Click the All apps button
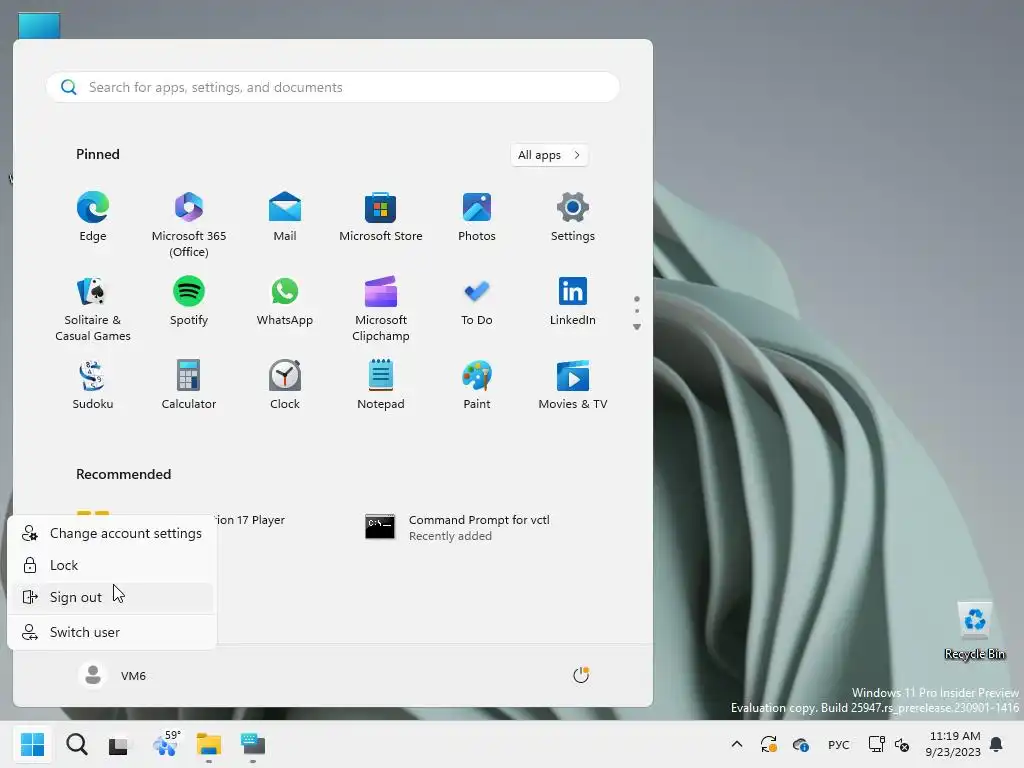 (549, 155)
